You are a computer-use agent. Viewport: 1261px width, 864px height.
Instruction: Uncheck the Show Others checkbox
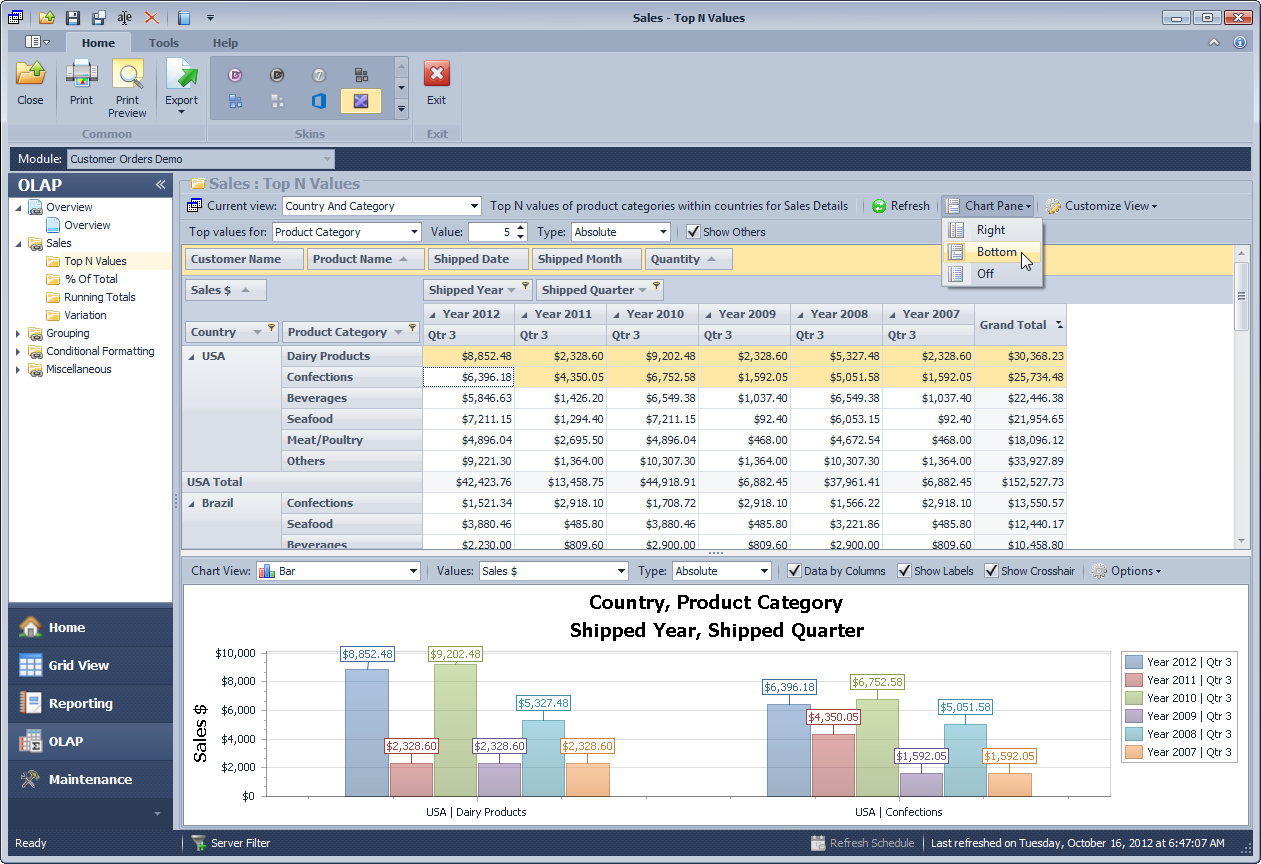pos(693,232)
